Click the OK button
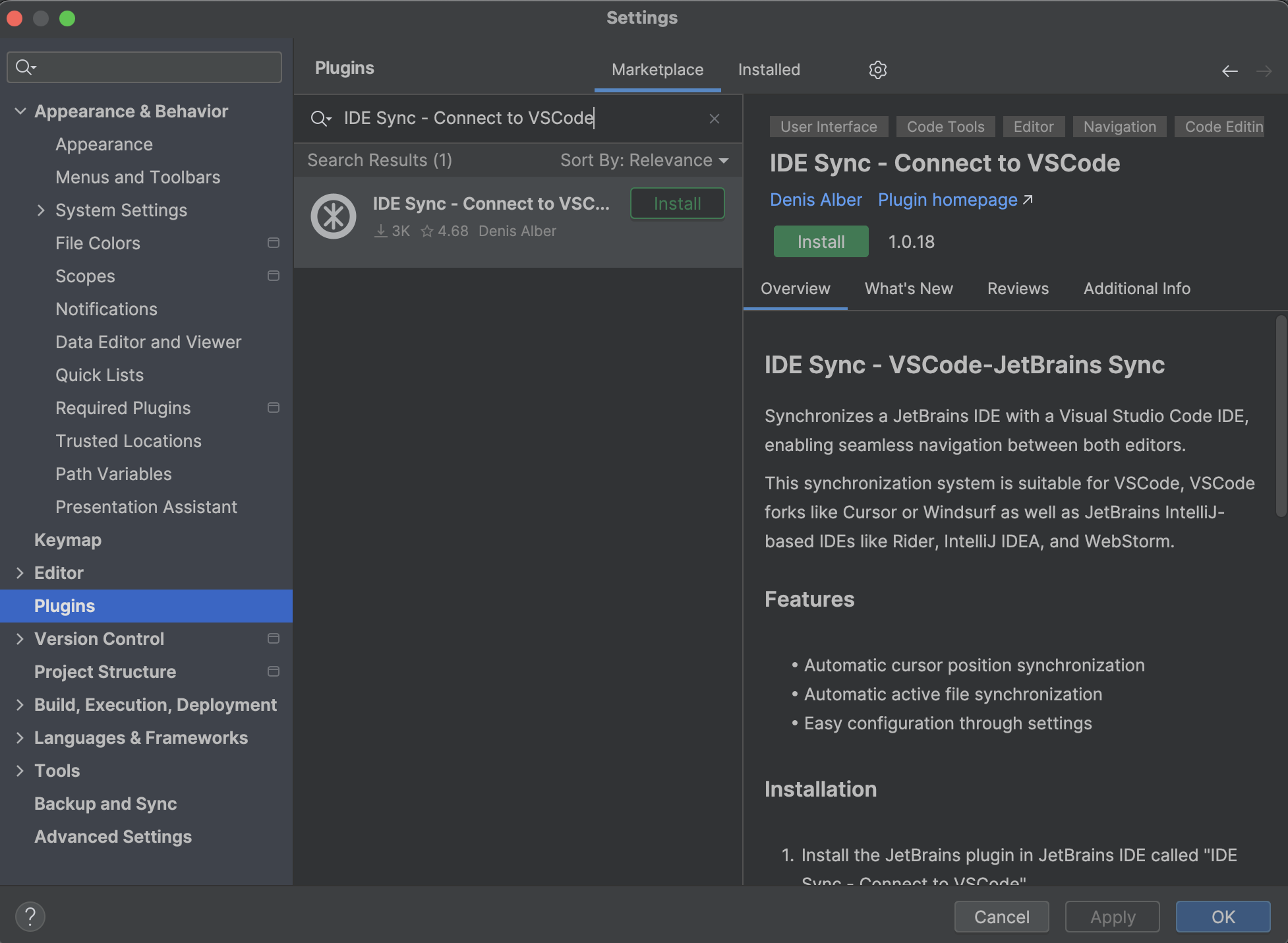The height and width of the screenshot is (943, 1288). [x=1223, y=917]
